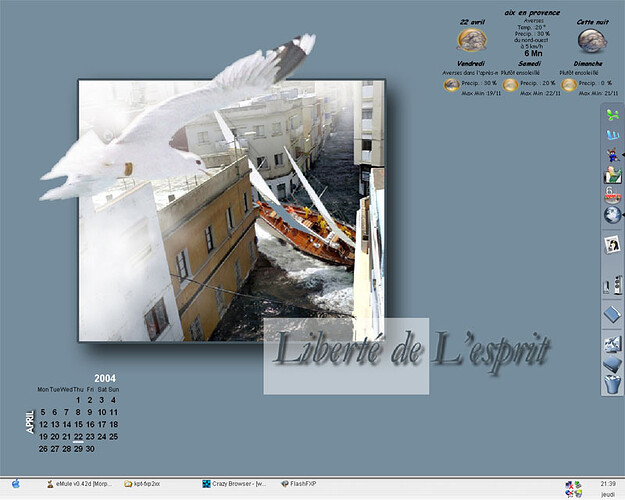Select April 22 on the desktop calendar

(x=79, y=437)
